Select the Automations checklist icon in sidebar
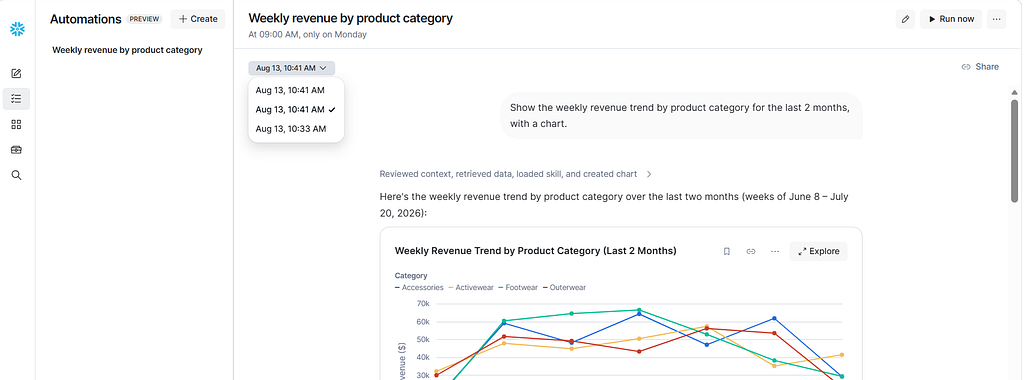The height and width of the screenshot is (380, 1024). [17, 99]
